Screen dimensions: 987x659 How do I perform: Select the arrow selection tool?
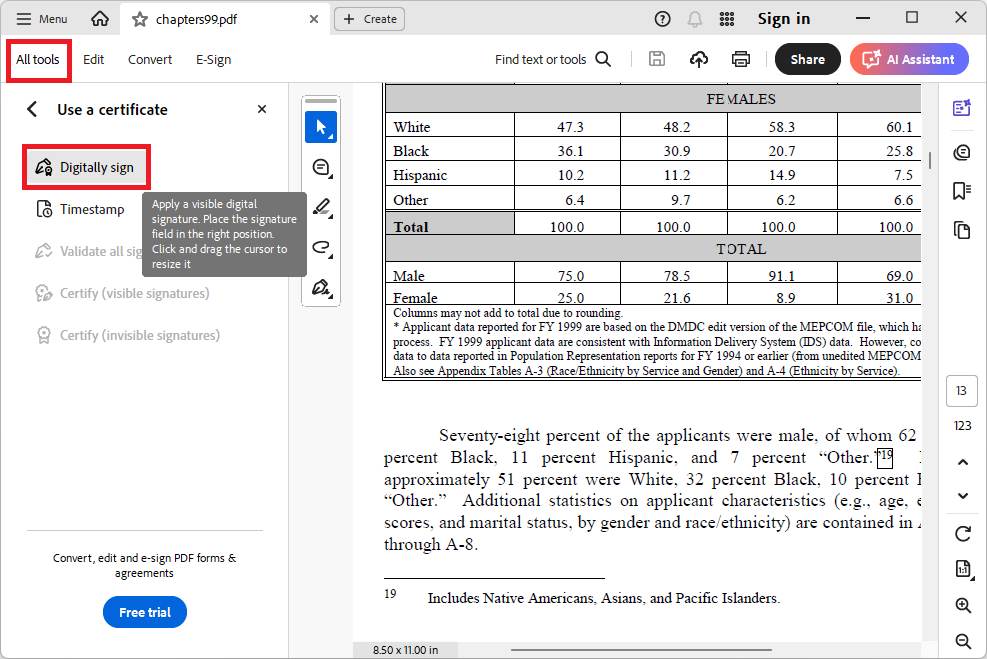pyautogui.click(x=320, y=127)
